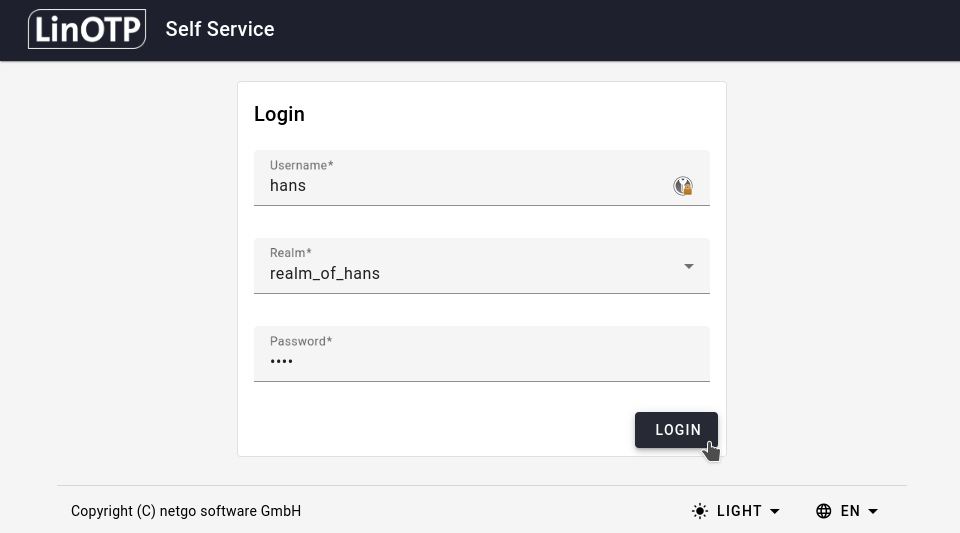This screenshot has height=533, width=960.
Task: Click the masked password dots
Action: (x=281, y=362)
